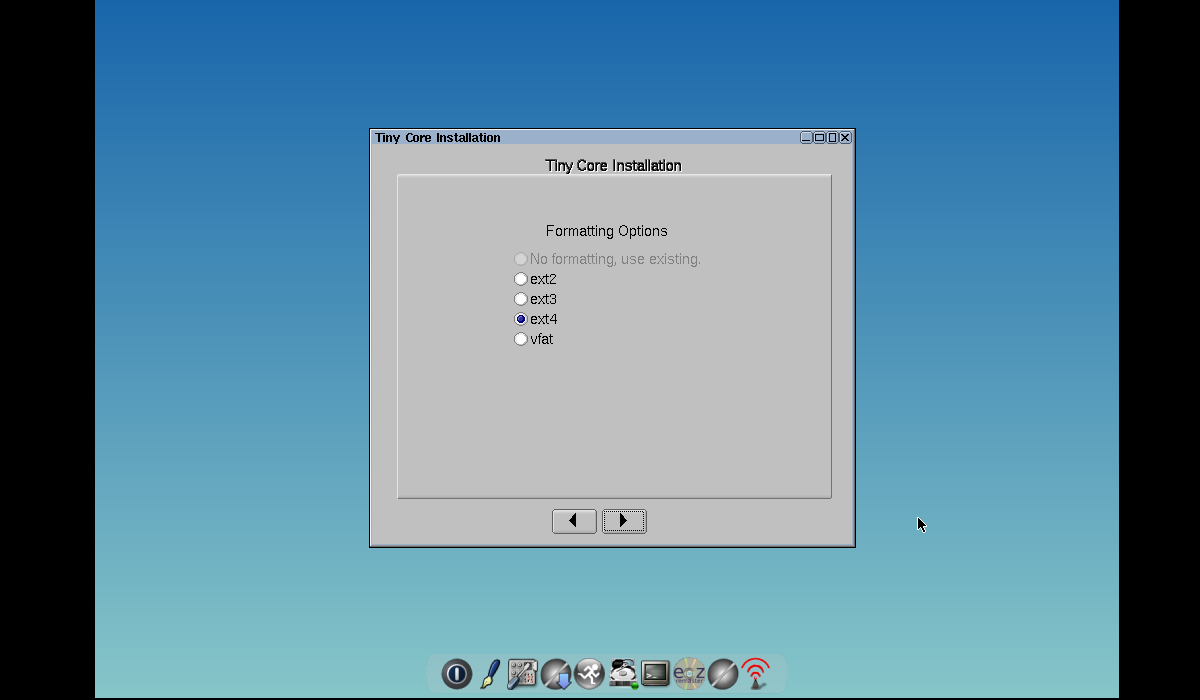
Task: Launch the Terminal from the dock
Action: coord(656,674)
